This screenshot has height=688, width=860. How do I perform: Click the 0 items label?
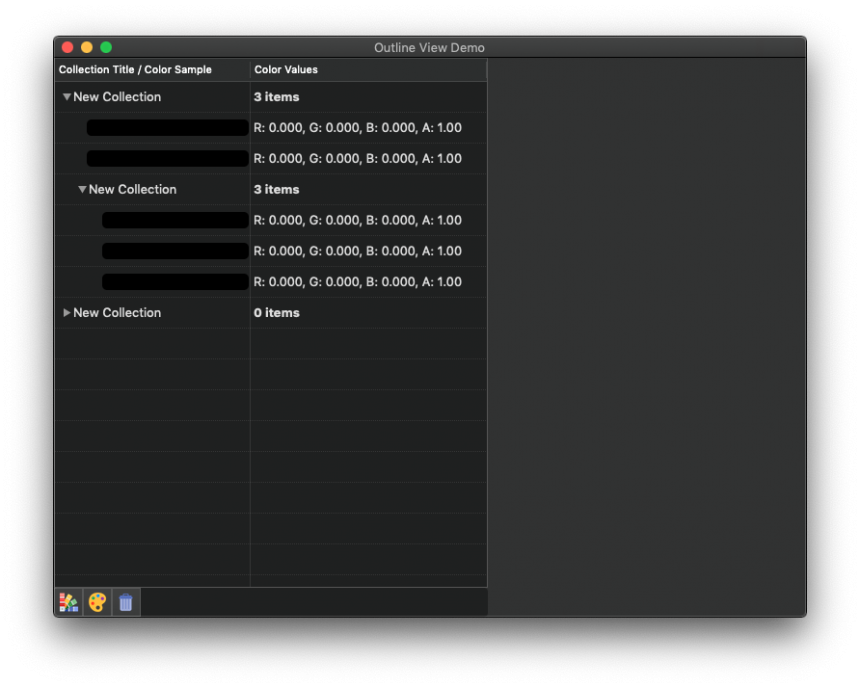pyautogui.click(x=277, y=312)
